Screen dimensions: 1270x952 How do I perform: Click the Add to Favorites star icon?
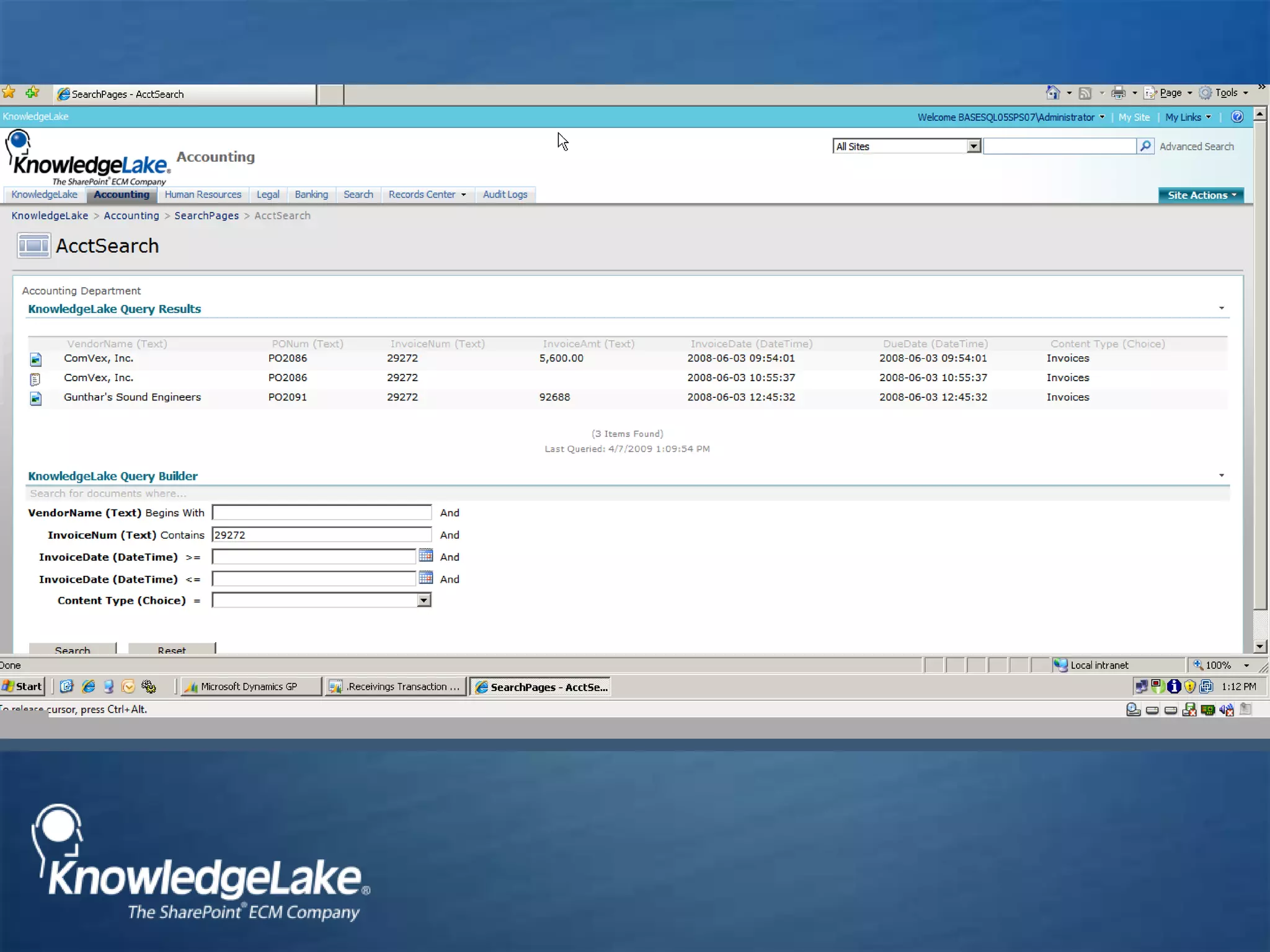(x=32, y=93)
